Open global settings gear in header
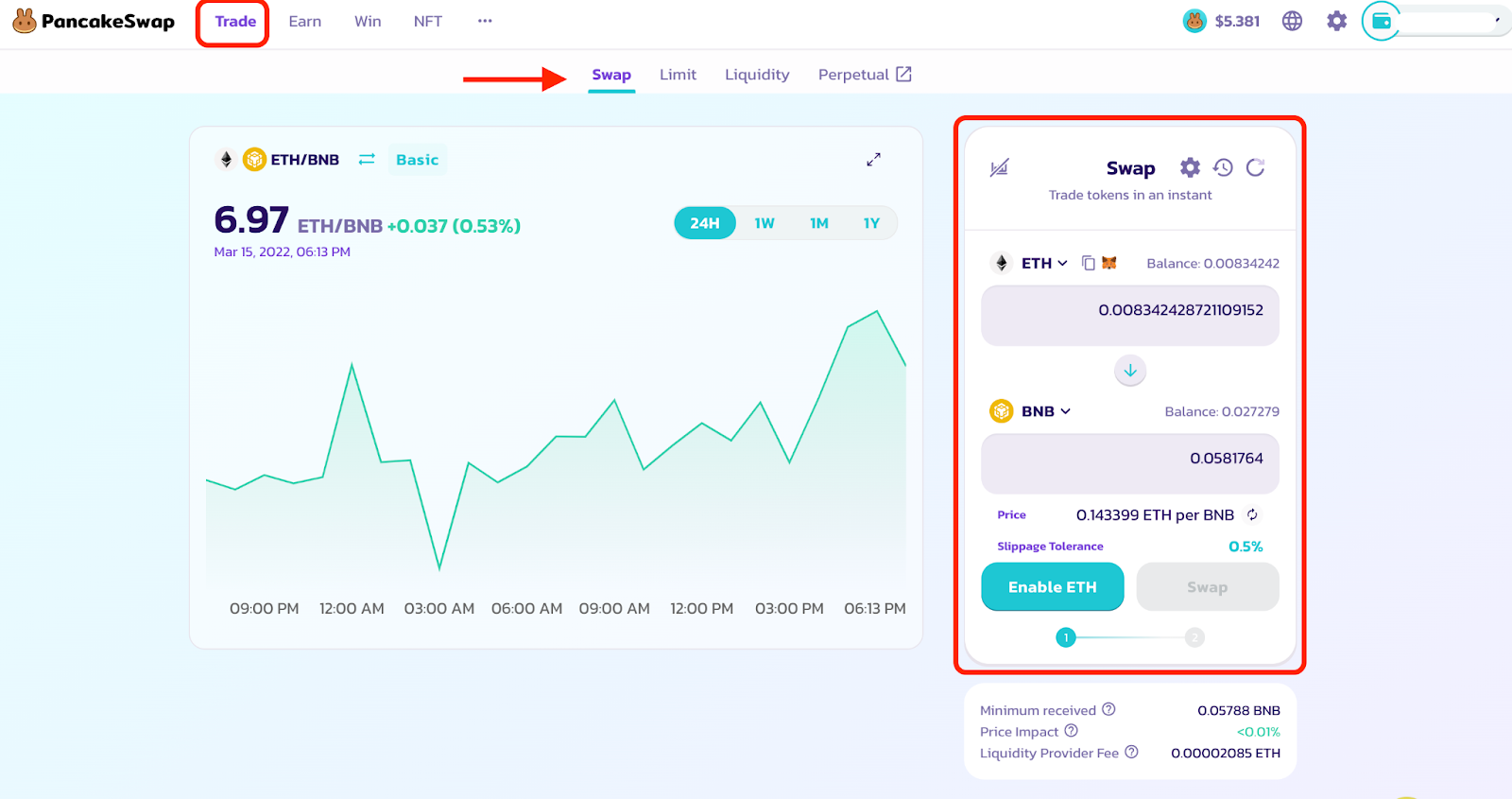The width and height of the screenshot is (1512, 799). pos(1336,21)
